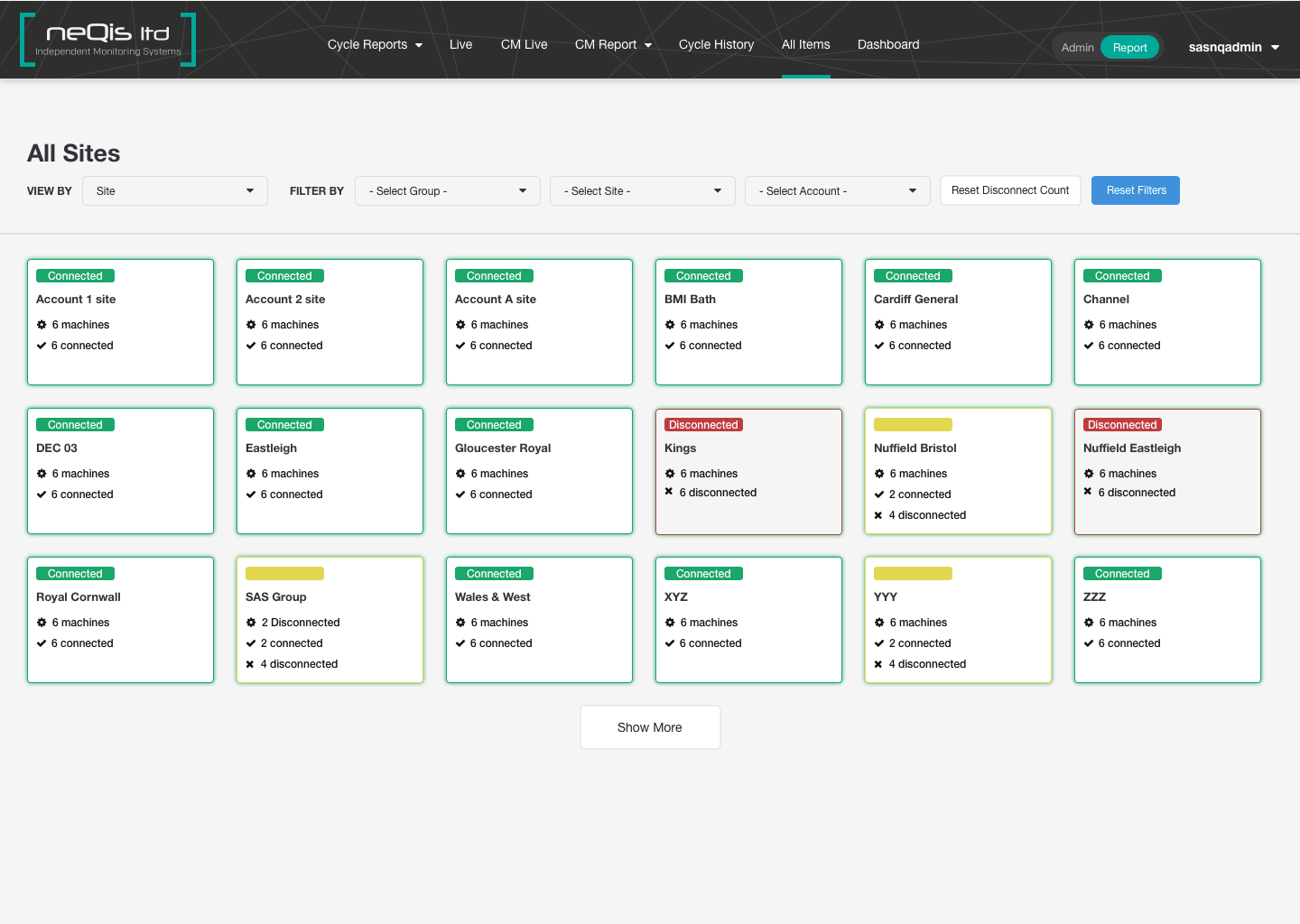Click the gear machines icon on Account 1 site card
Viewport: 1300px width, 924px height.
click(x=42, y=324)
